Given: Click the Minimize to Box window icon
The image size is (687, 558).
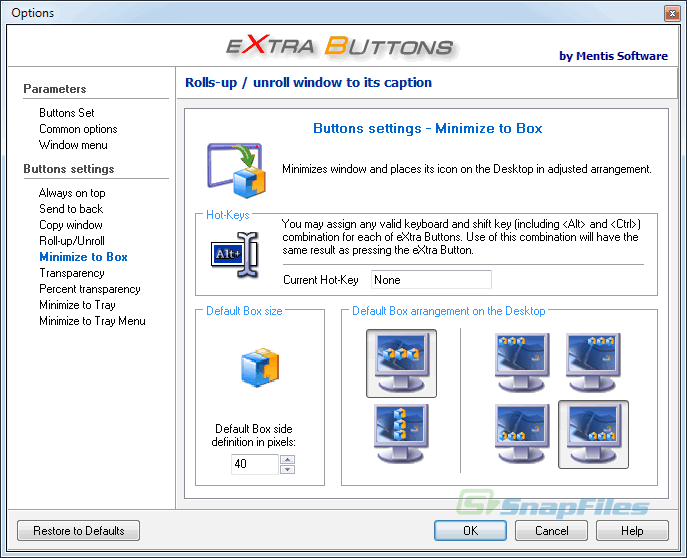Looking at the screenshot, I should click(x=236, y=171).
